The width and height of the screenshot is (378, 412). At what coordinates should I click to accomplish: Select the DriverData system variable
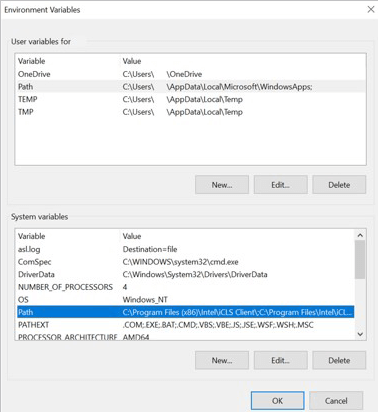[x=185, y=275]
